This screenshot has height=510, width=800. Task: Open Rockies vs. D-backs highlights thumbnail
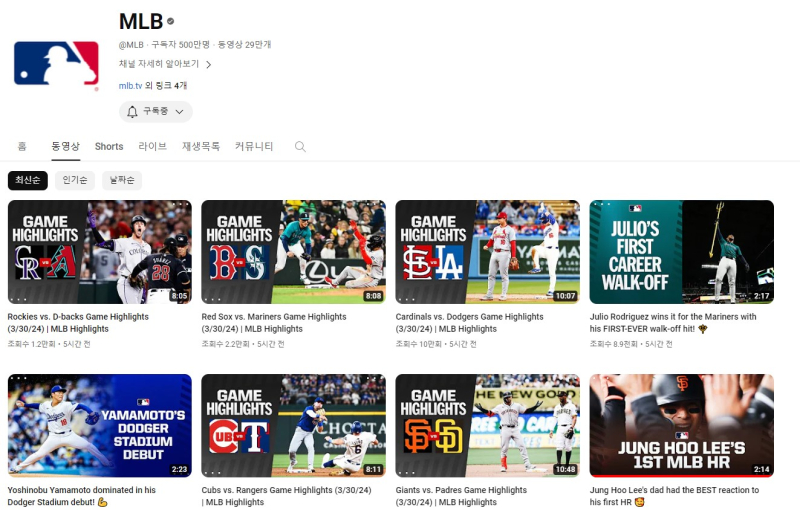tap(99, 252)
